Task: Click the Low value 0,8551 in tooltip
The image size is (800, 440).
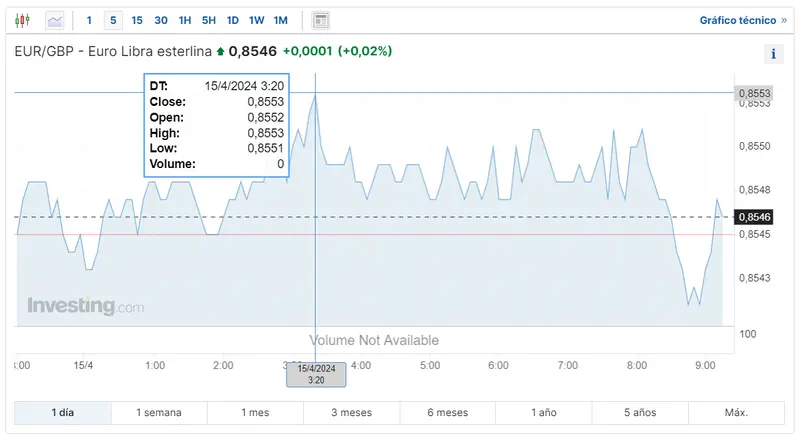Action: coord(265,149)
